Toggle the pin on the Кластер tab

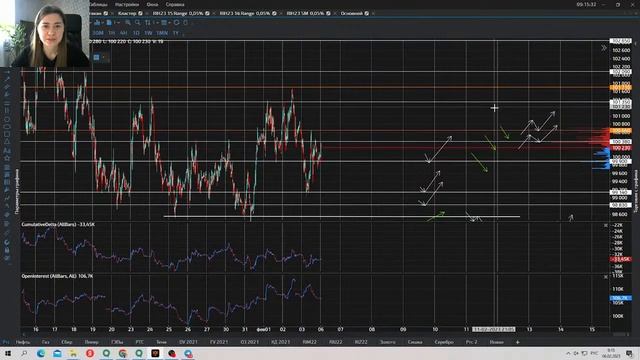point(140,13)
